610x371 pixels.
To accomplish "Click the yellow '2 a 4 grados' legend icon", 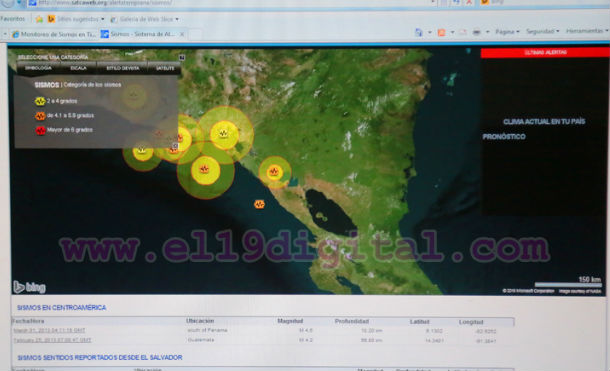I will coord(40,102).
